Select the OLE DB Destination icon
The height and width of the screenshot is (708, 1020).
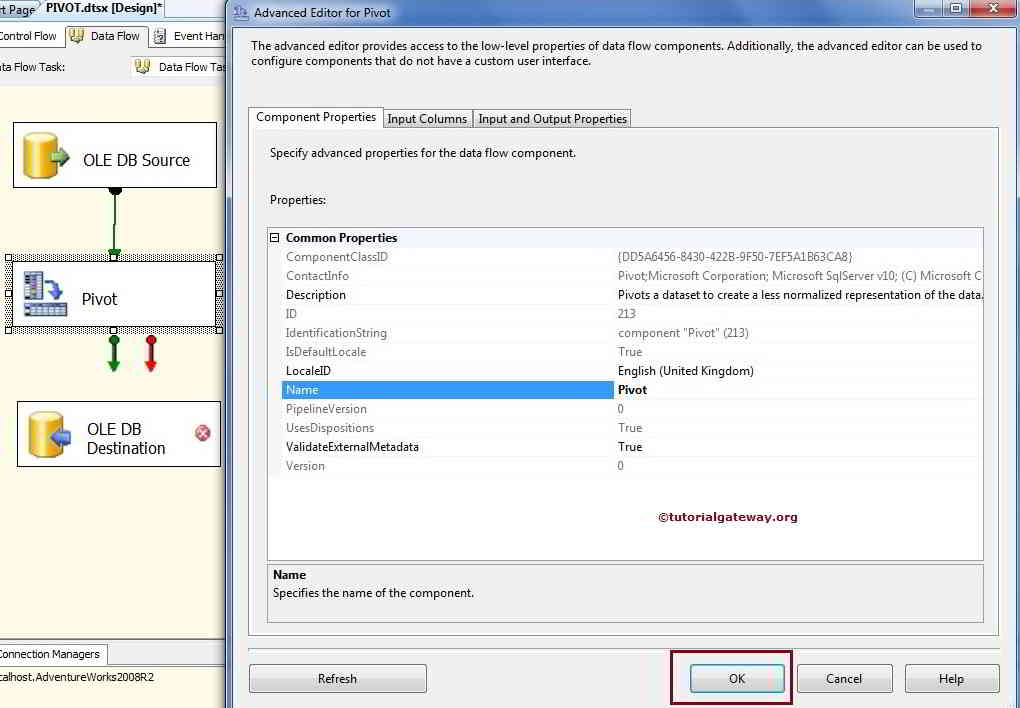tap(44, 434)
